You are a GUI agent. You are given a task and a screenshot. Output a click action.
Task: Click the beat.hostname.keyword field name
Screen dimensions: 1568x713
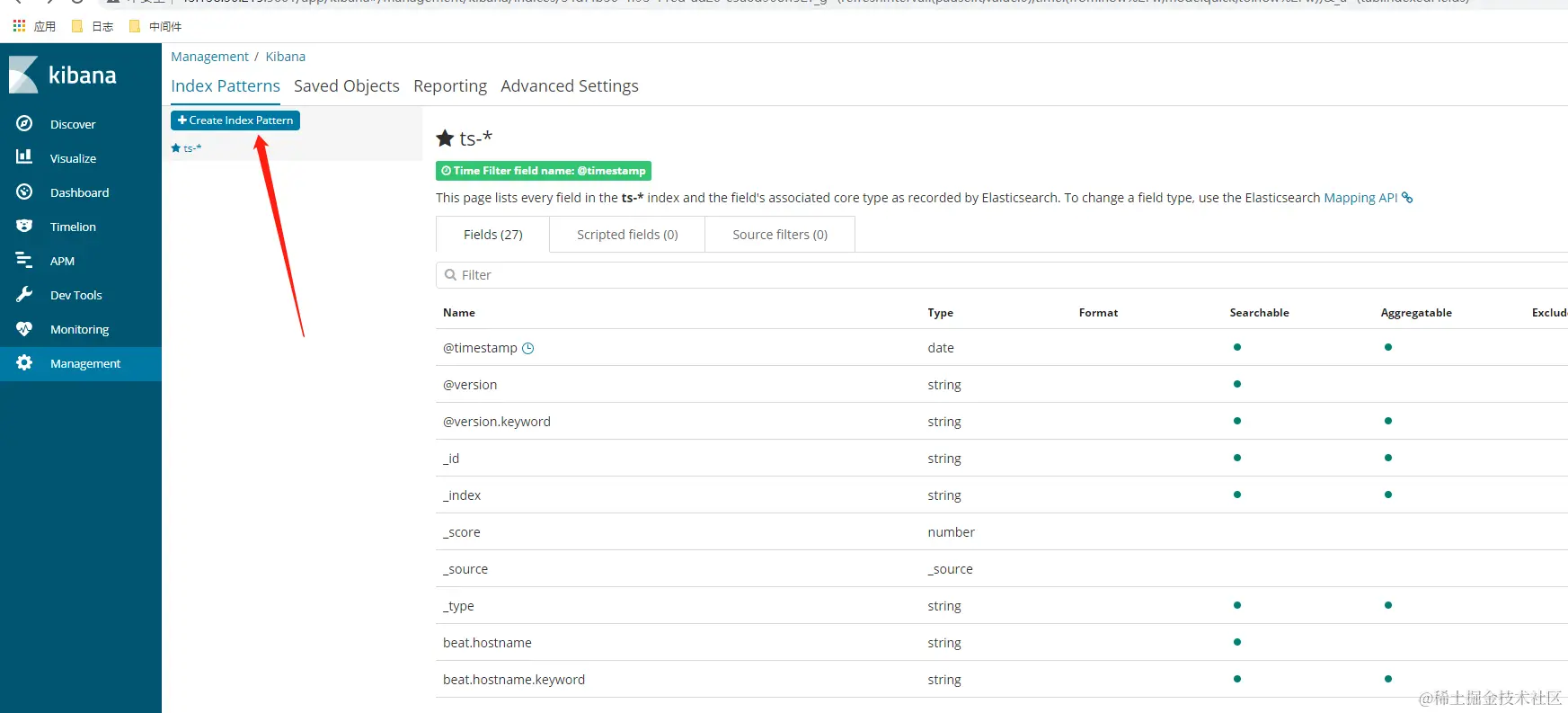point(514,680)
